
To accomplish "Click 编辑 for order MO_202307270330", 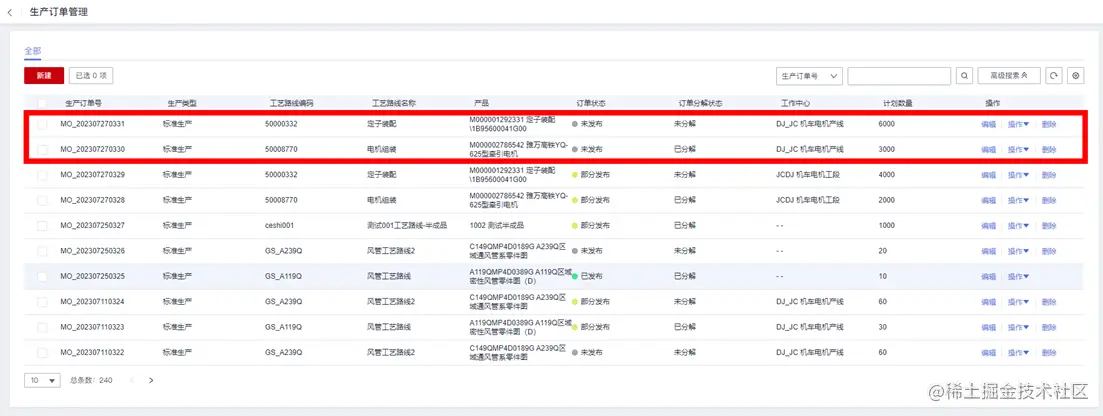I will click(988, 149).
